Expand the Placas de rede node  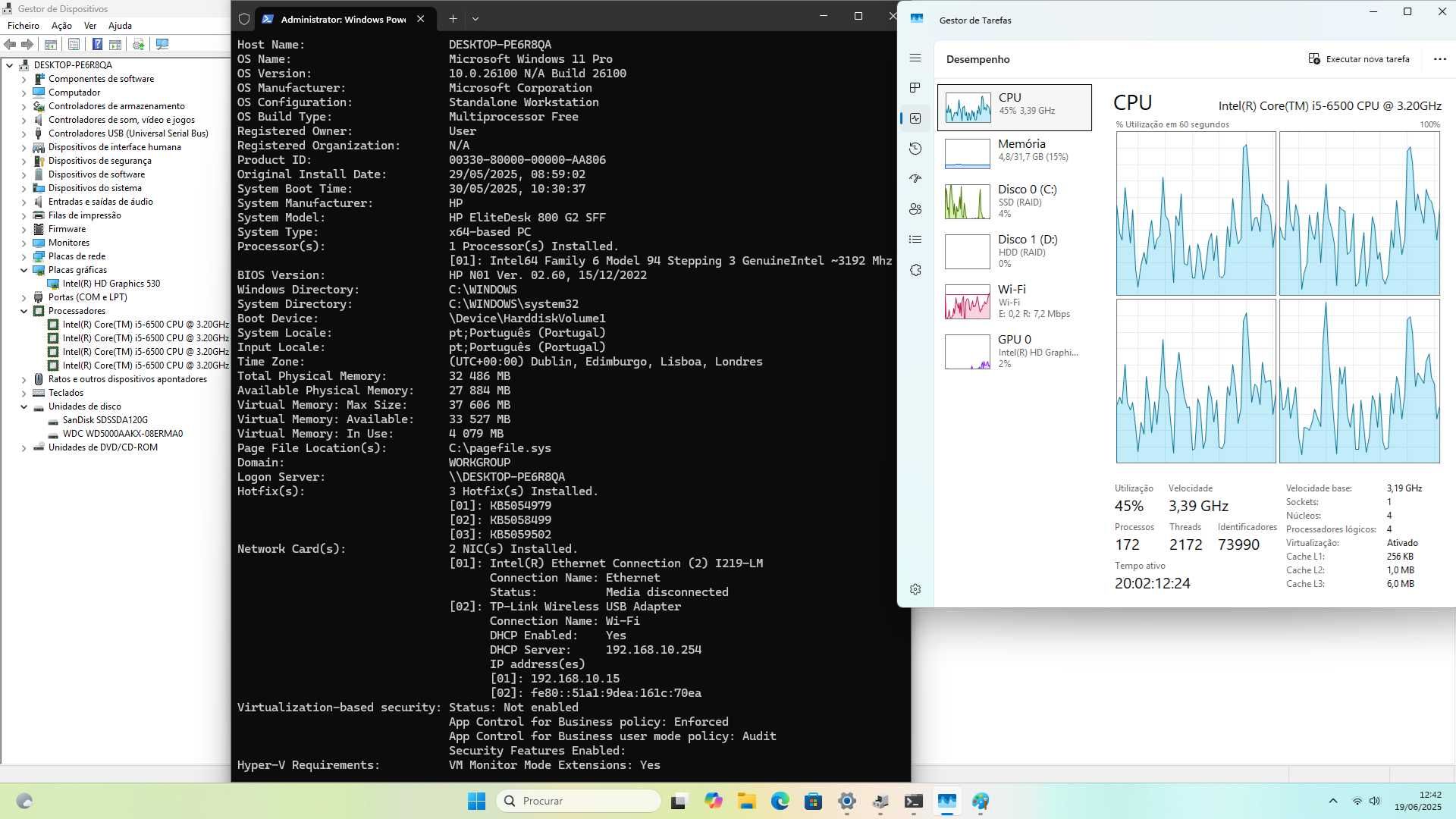(24, 256)
